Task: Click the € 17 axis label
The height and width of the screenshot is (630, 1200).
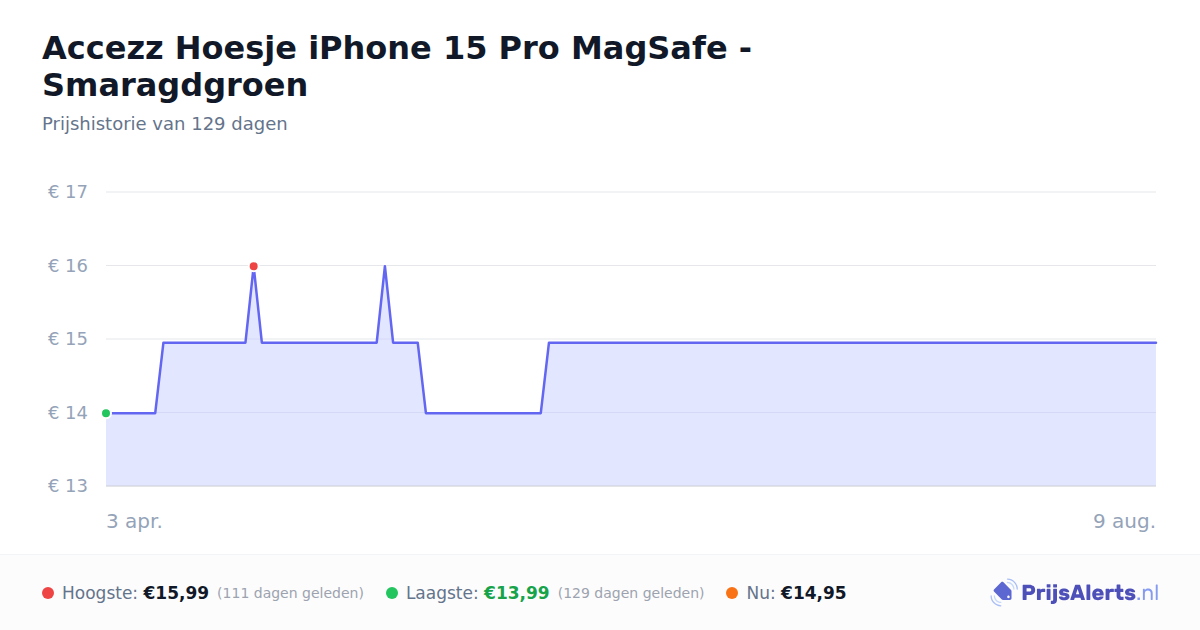Action: (68, 192)
